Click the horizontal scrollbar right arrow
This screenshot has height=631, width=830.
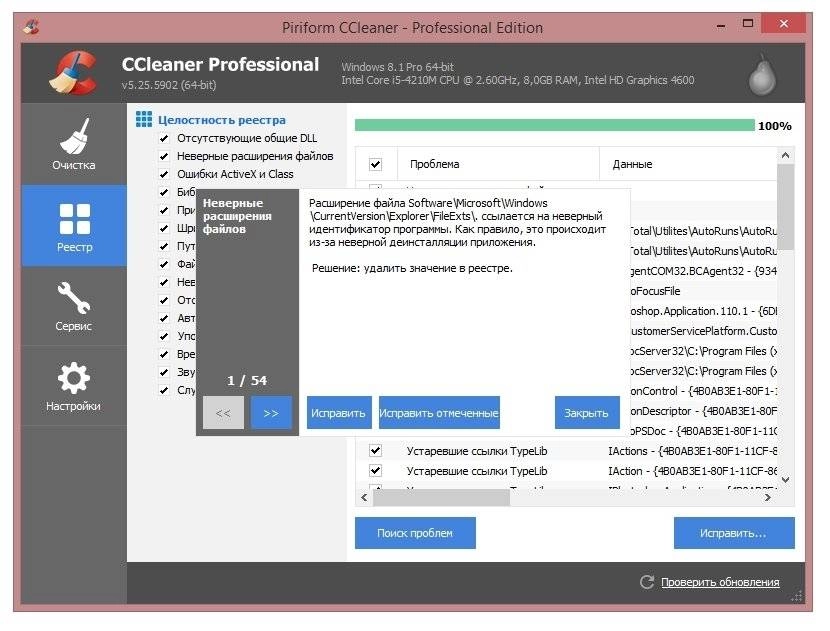click(768, 498)
